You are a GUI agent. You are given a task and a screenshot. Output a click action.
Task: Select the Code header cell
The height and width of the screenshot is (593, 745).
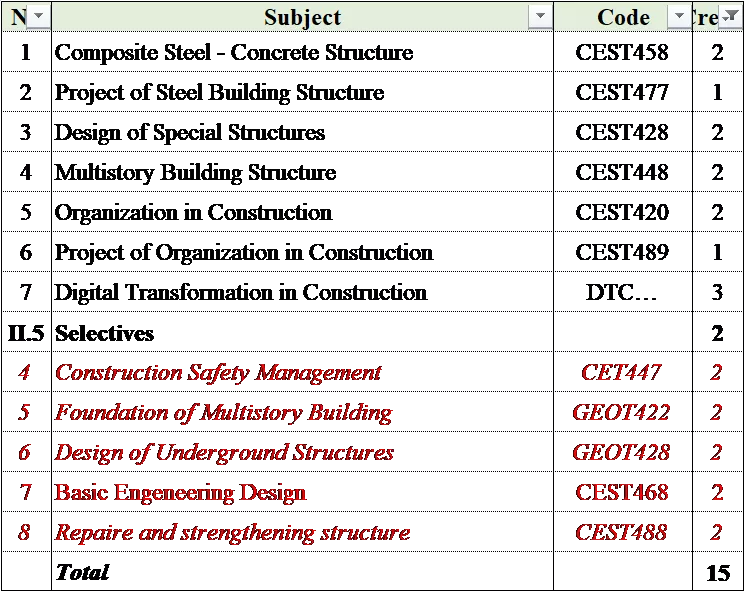pos(623,17)
